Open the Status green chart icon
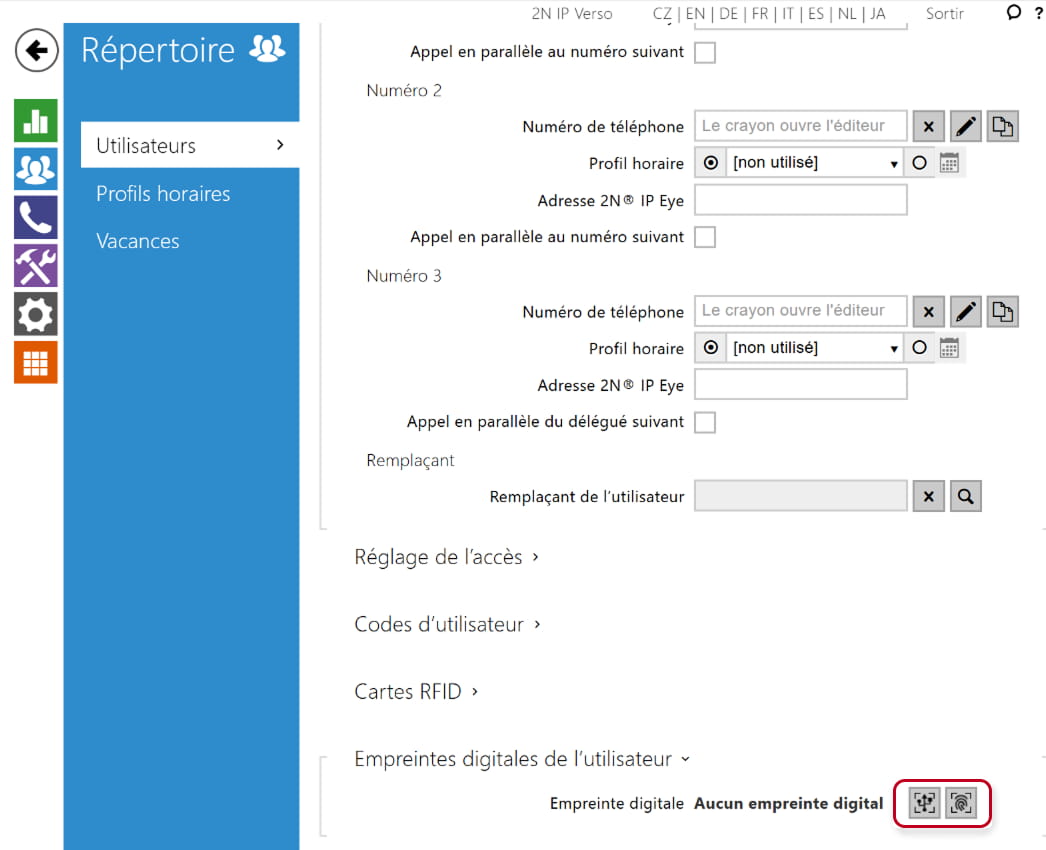 point(35,121)
